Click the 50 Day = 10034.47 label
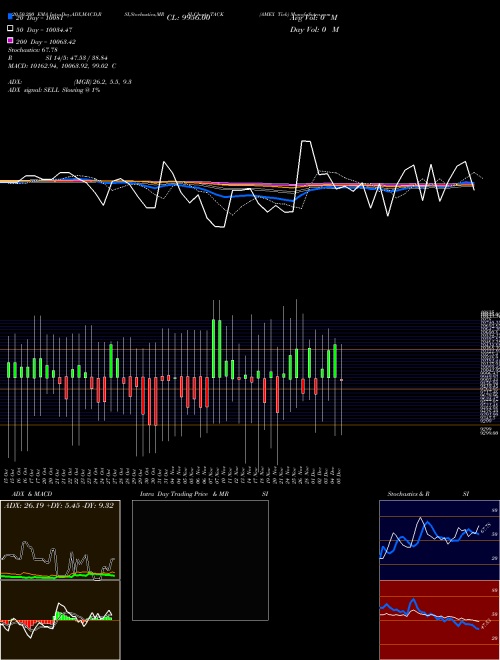Screen dimensions: 500x660 coord(44,30)
